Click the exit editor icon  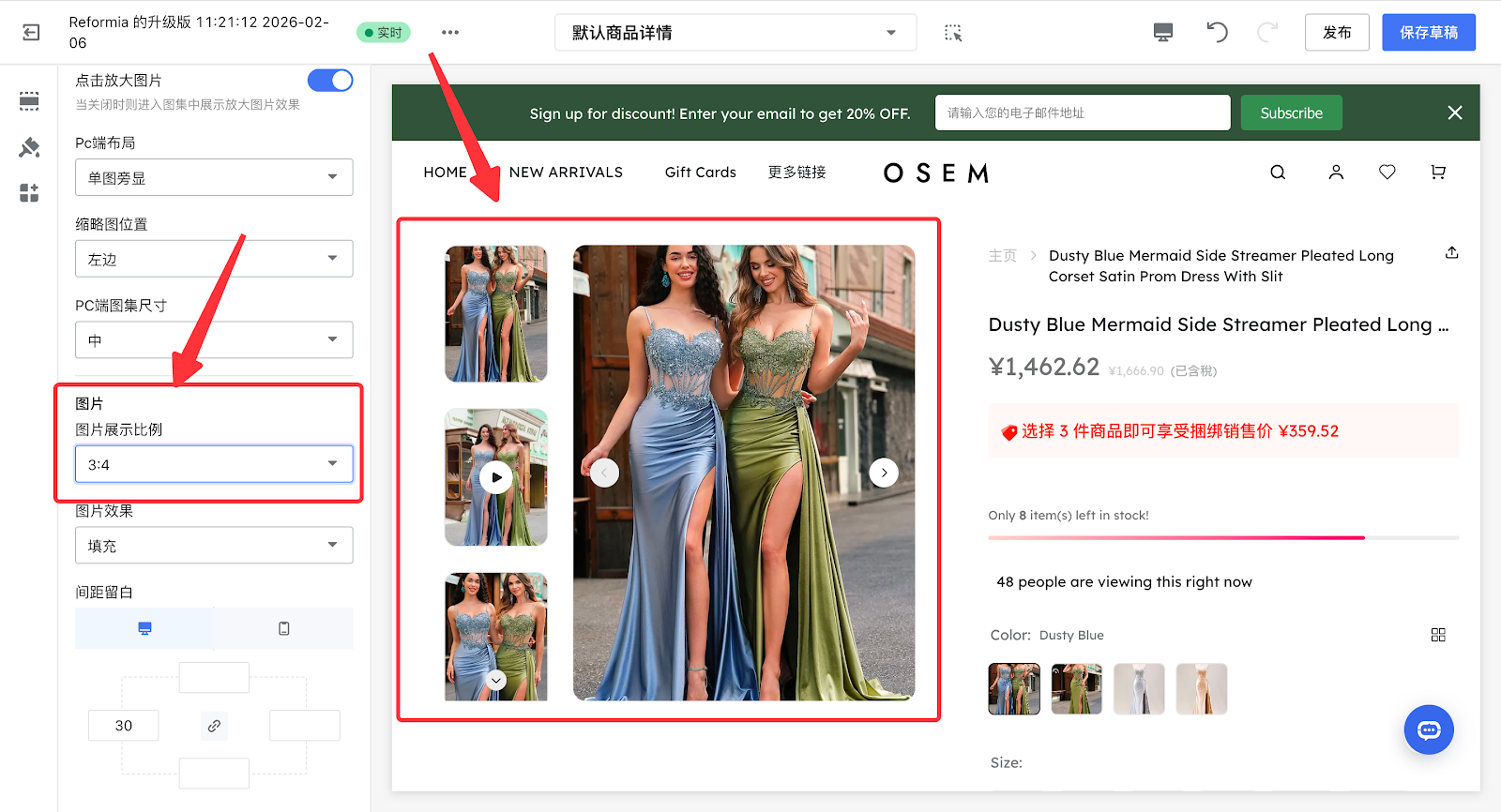(x=31, y=33)
